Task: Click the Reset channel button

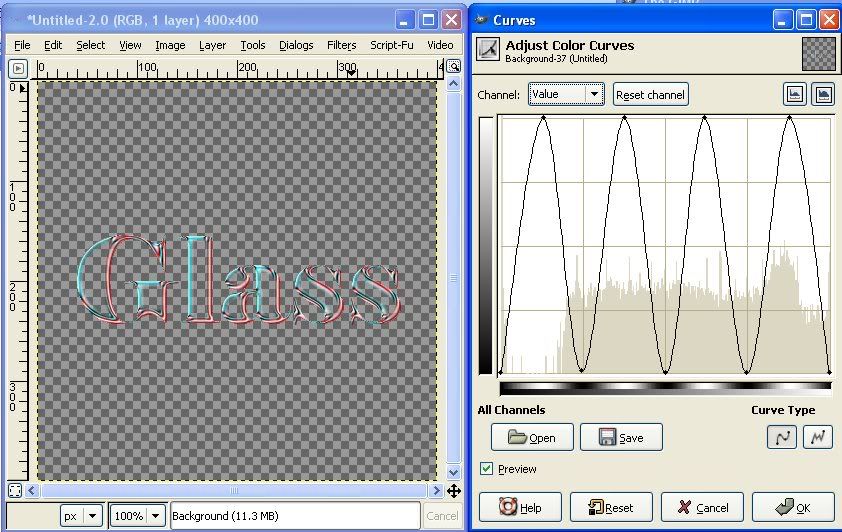Action: (650, 95)
